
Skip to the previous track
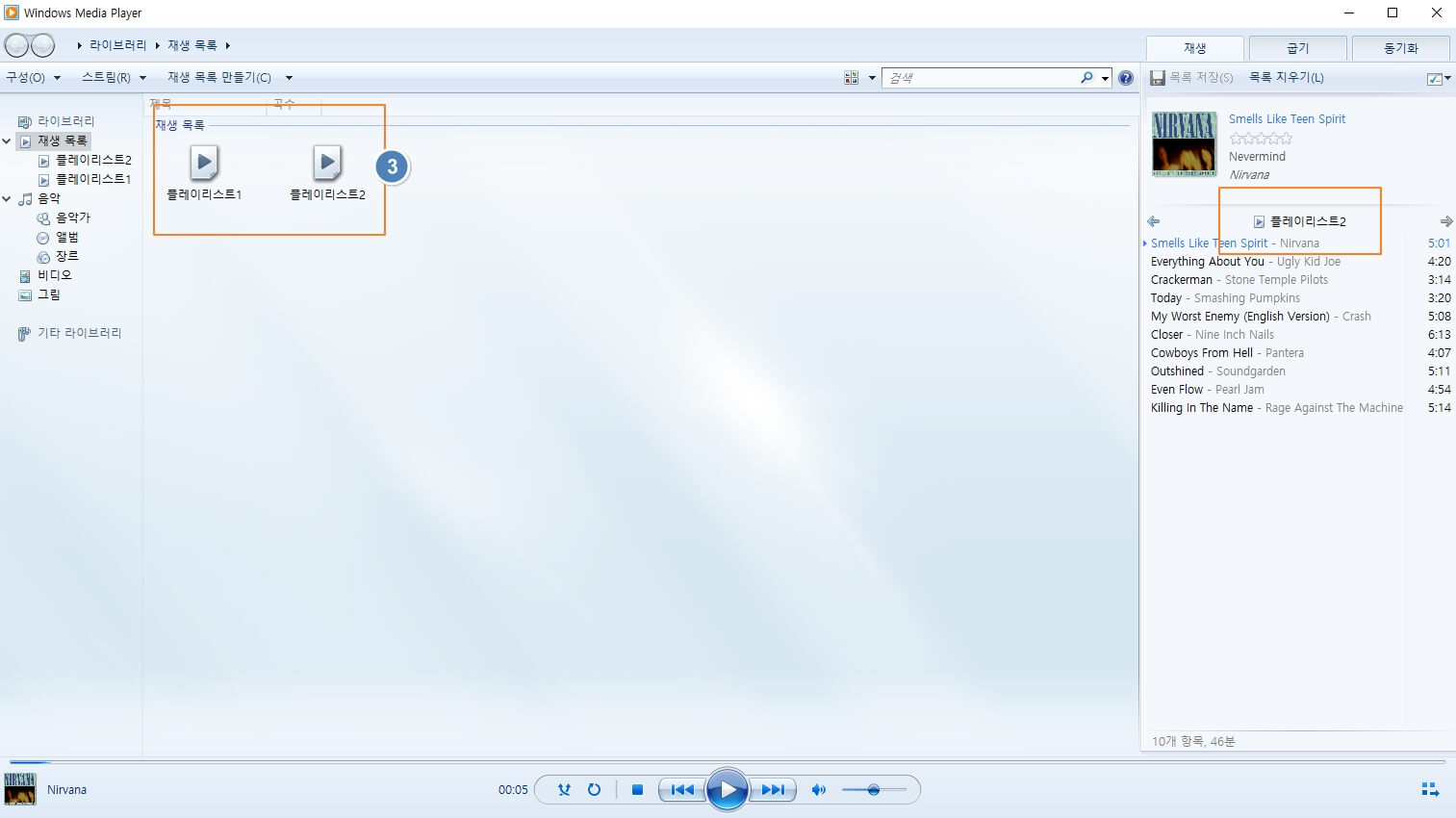tap(682, 790)
